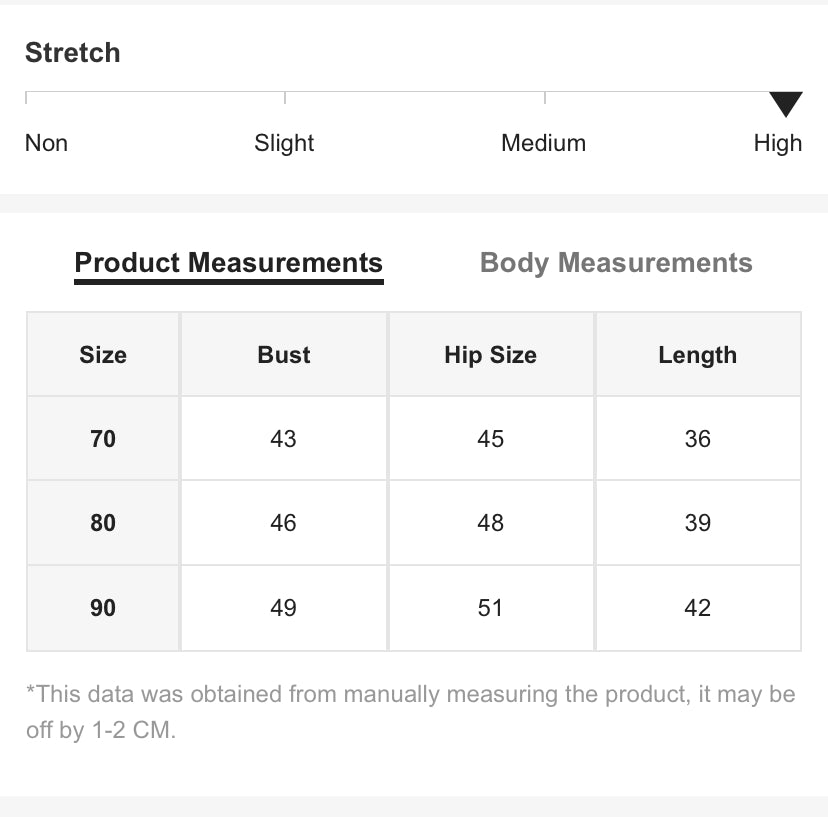The height and width of the screenshot is (817, 828).
Task: Click the Size column header
Action: pyautogui.click(x=103, y=354)
